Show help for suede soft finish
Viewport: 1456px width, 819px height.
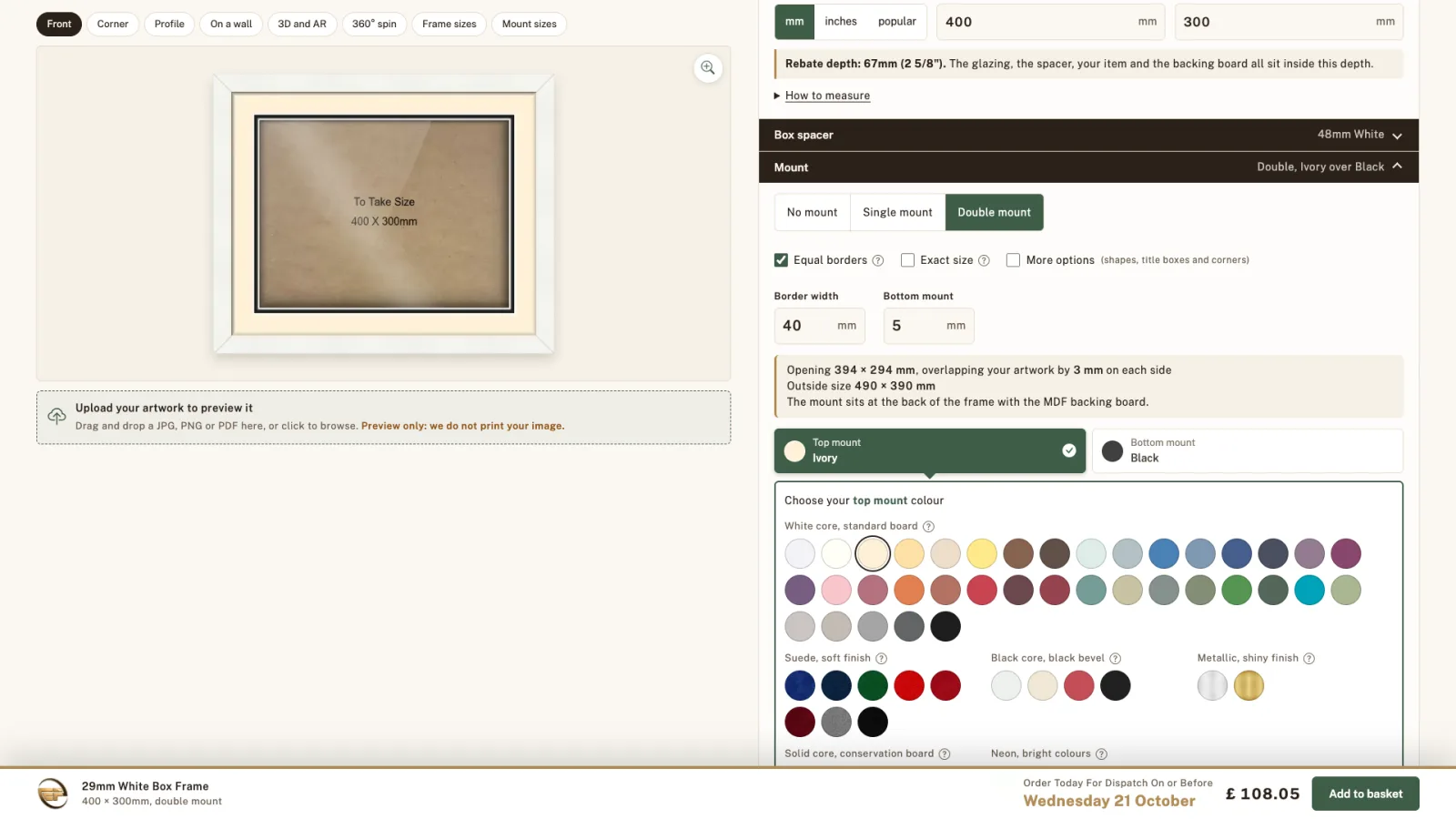pos(881,659)
